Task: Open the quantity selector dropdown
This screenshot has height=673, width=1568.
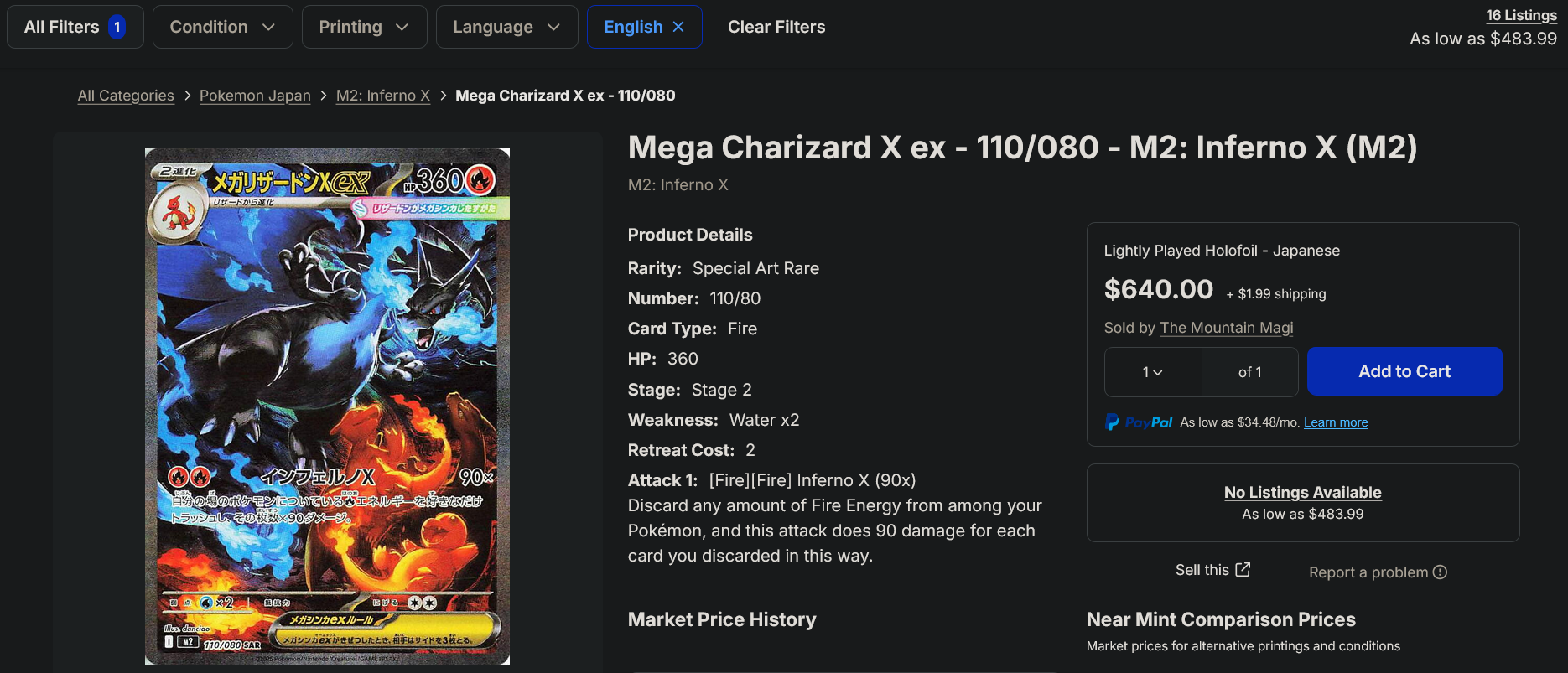Action: pyautogui.click(x=1153, y=372)
